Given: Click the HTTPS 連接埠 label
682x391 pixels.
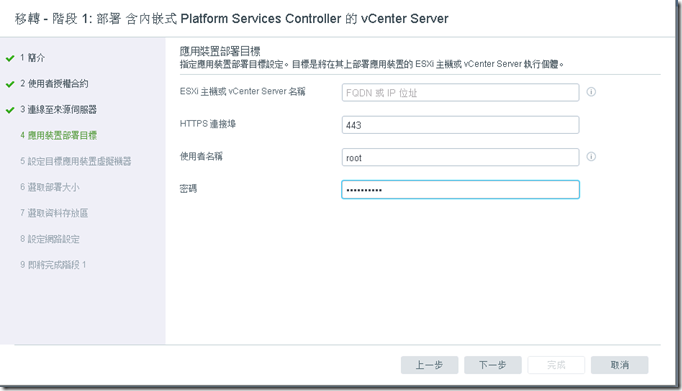Looking at the screenshot, I should tap(207, 124).
